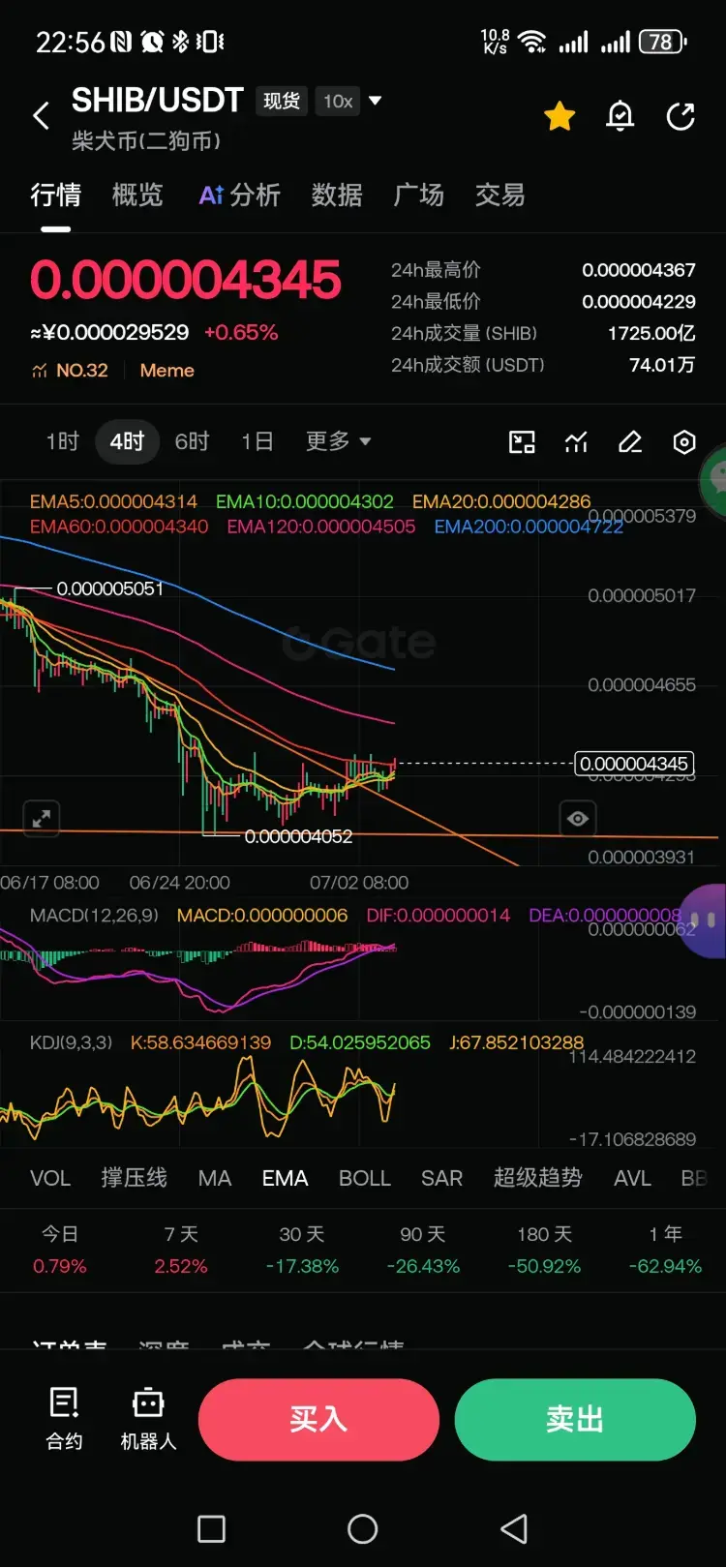Expand chart to fullscreen icon
This screenshot has width=726, height=1568.
pyautogui.click(x=42, y=819)
